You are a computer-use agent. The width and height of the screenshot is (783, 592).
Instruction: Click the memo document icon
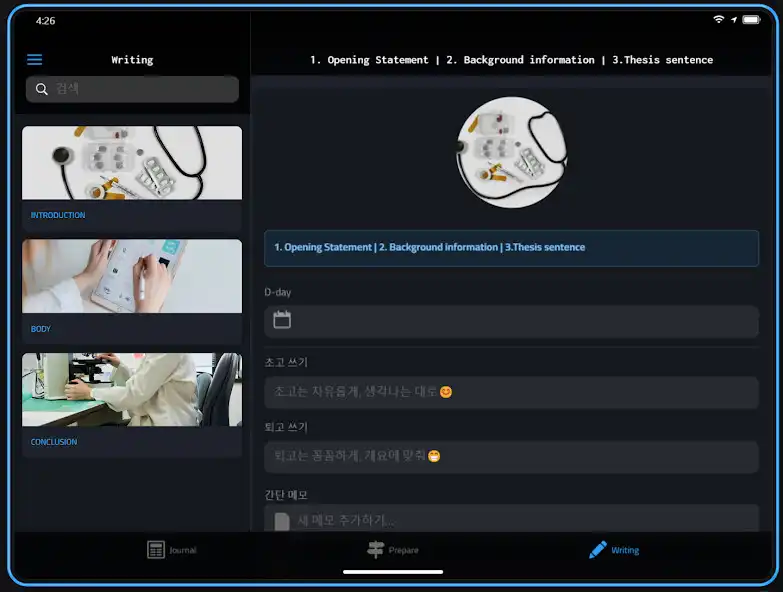tap(282, 521)
